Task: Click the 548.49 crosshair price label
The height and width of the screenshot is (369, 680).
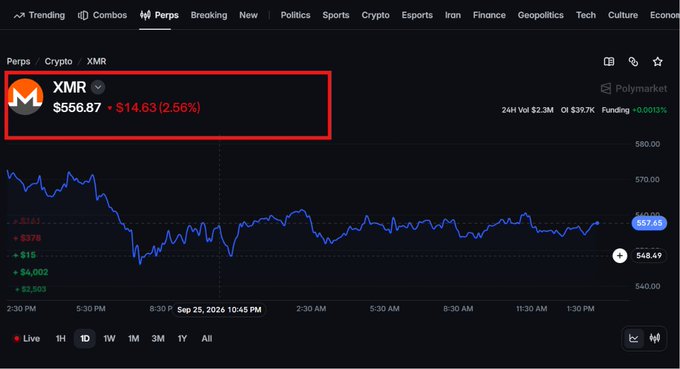Action: click(649, 256)
